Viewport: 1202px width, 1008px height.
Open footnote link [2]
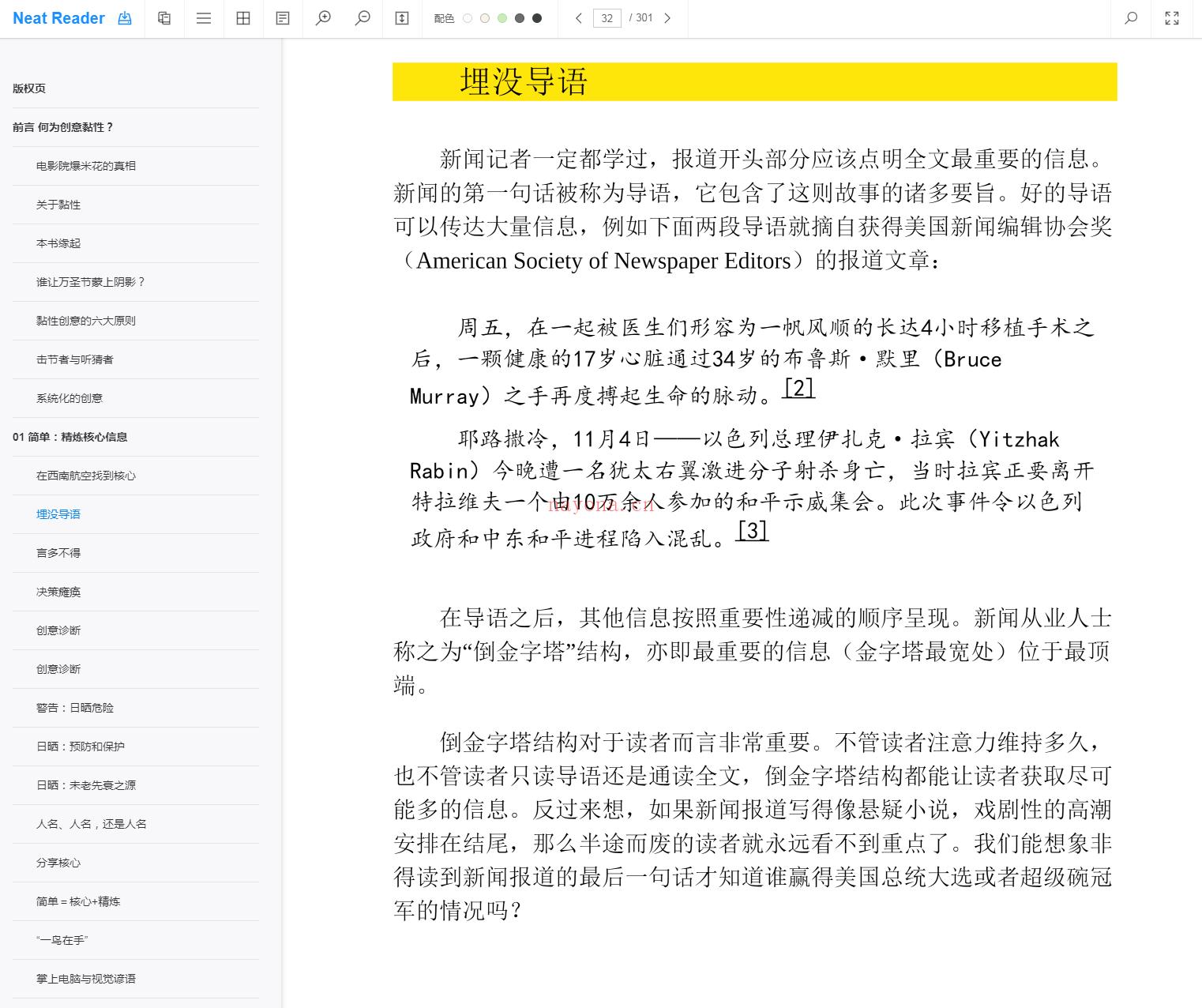point(798,388)
